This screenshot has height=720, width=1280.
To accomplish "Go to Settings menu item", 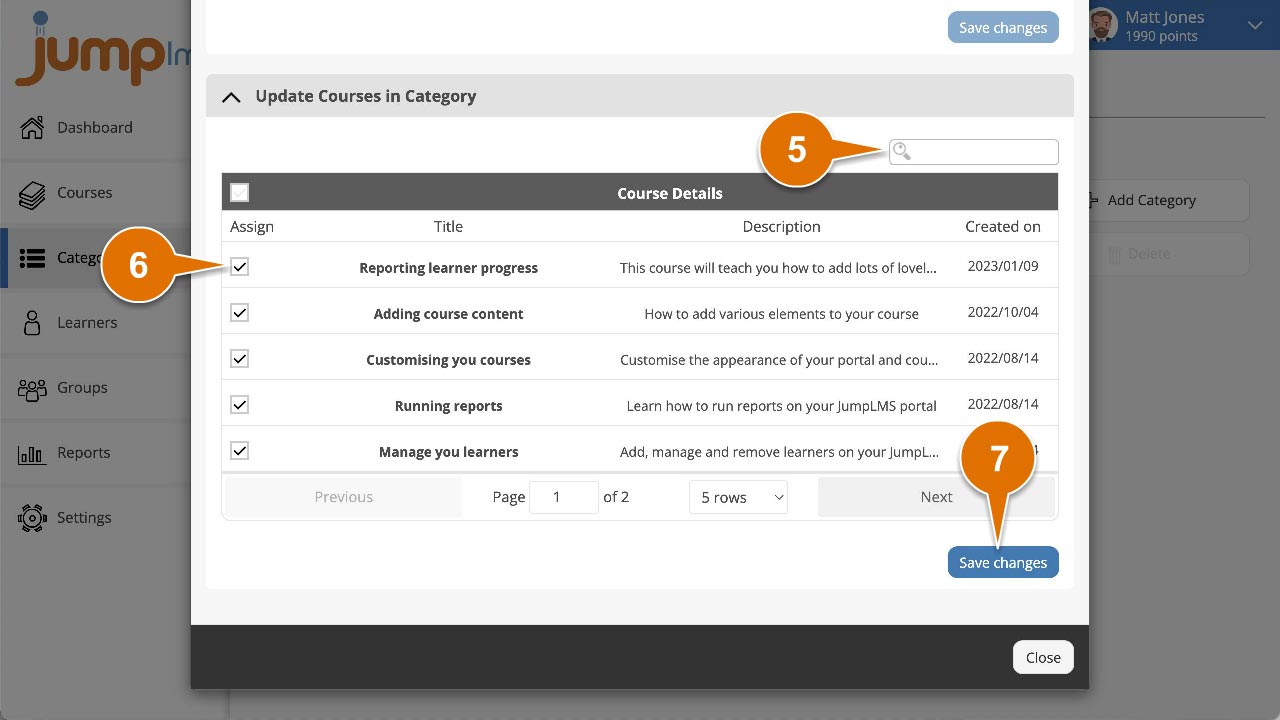I will (x=84, y=518).
